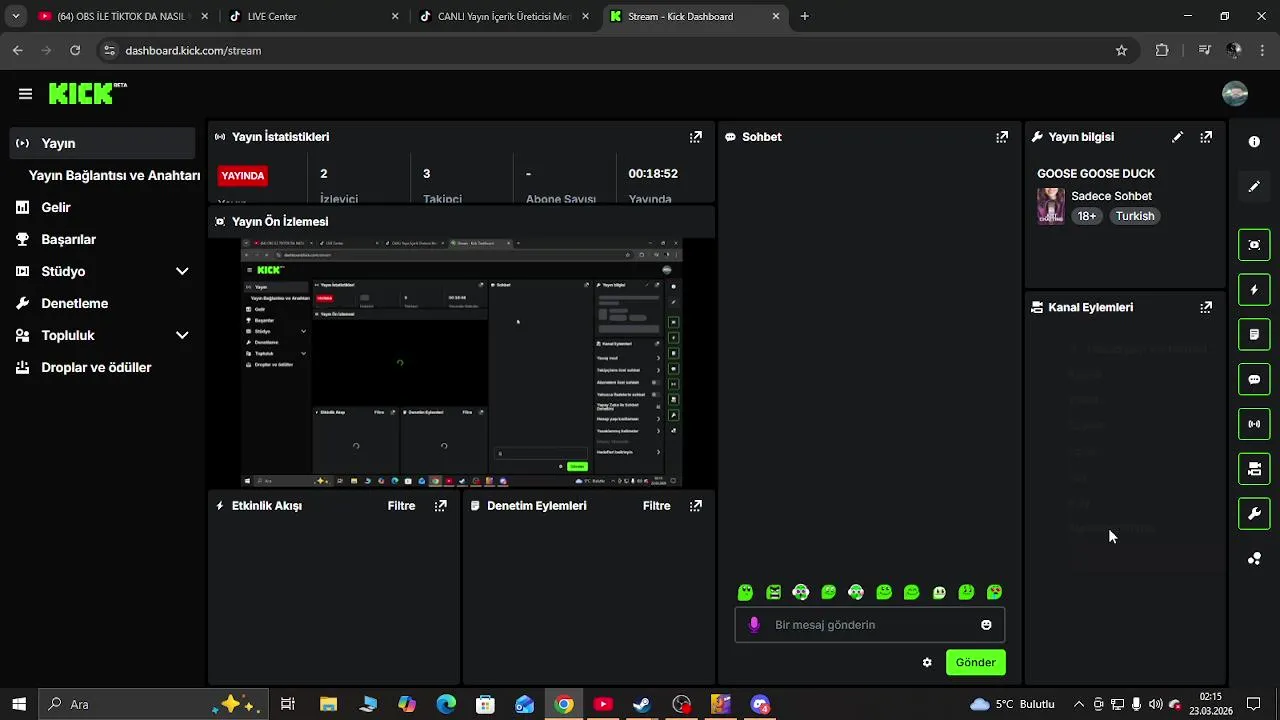
Task: Open chat settings gear next to Gönder
Action: click(x=927, y=662)
